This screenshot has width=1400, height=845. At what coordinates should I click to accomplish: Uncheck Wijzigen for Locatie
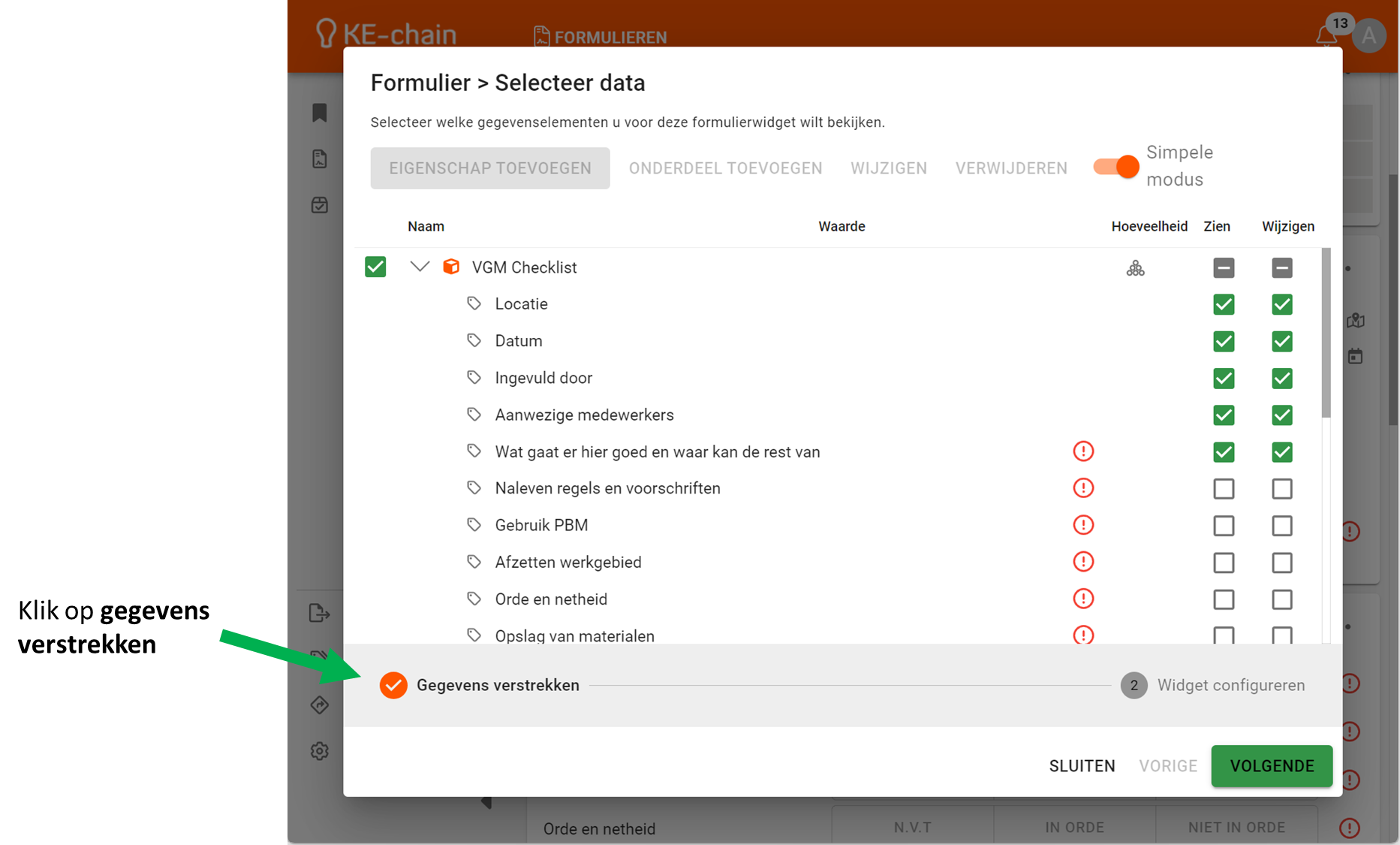(x=1282, y=305)
